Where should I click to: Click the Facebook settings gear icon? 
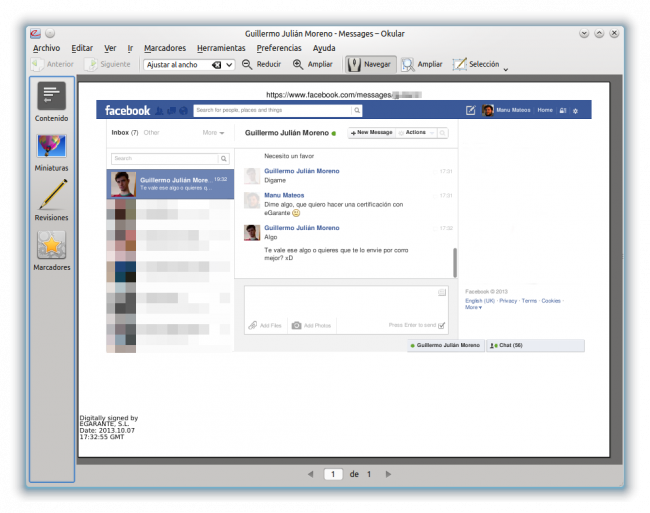575,111
